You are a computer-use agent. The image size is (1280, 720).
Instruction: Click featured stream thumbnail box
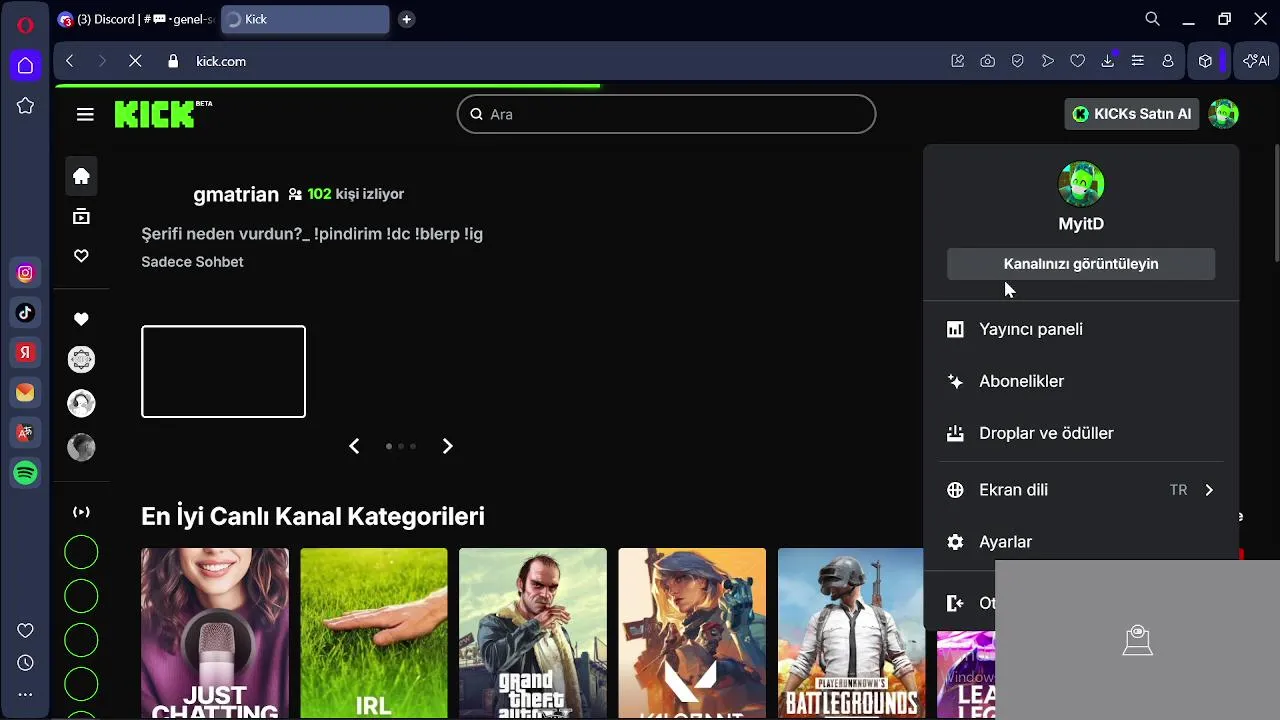tap(223, 371)
